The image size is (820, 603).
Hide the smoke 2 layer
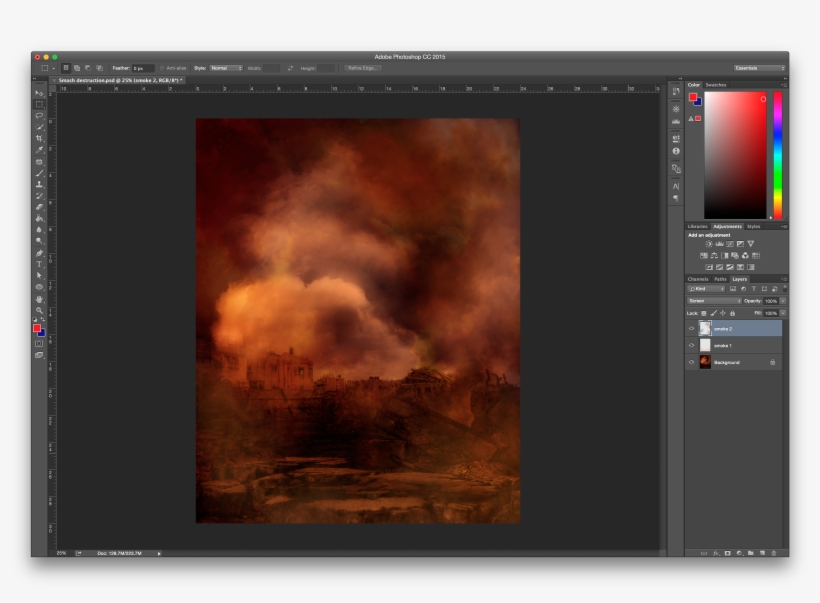(691, 328)
